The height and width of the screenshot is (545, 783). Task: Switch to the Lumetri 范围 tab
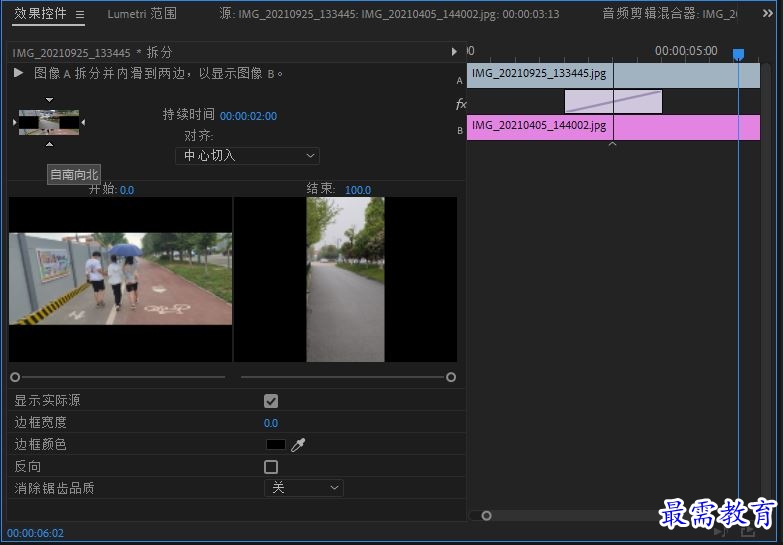tap(142, 13)
